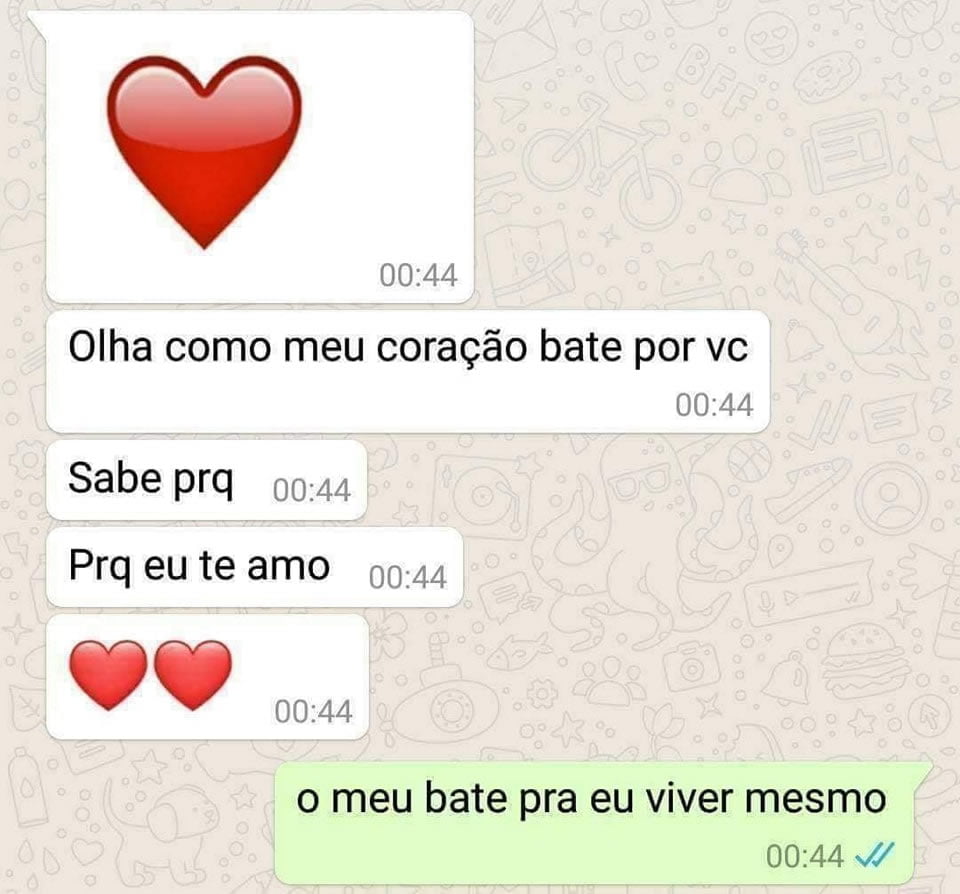
Task: Click the timestamp beside 'Prq eu te amo'
Action: pyautogui.click(x=408, y=577)
